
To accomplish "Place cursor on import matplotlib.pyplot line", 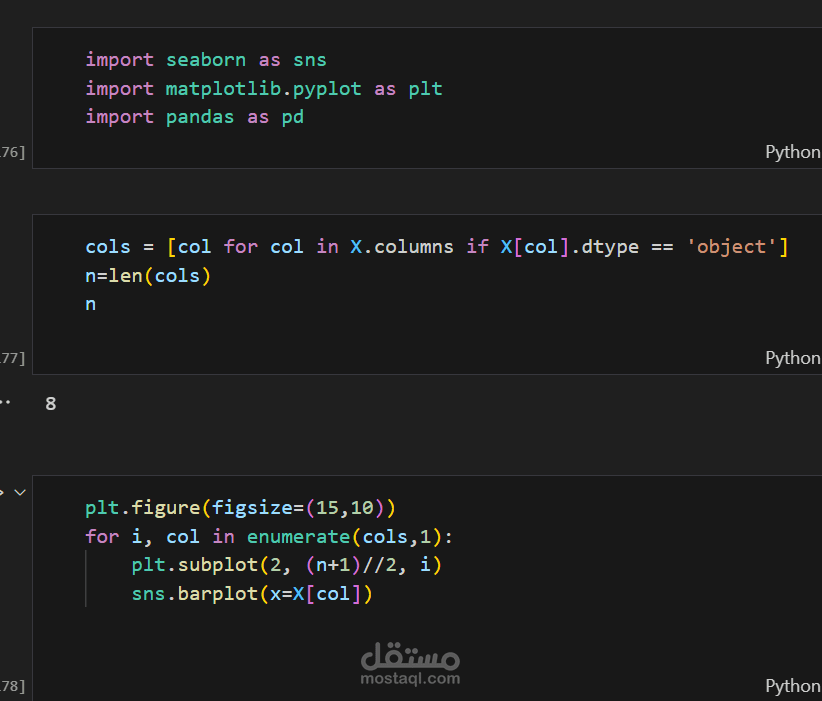I will pyautogui.click(x=264, y=89).
